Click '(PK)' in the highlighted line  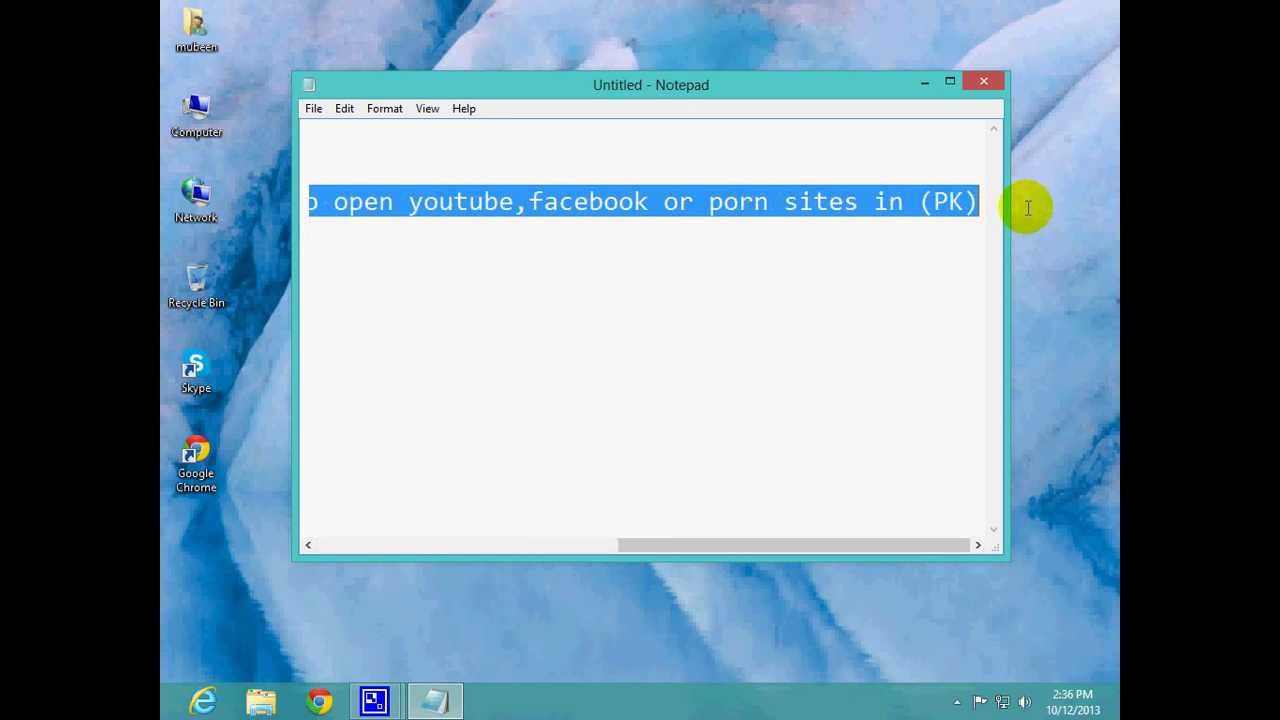tap(948, 202)
